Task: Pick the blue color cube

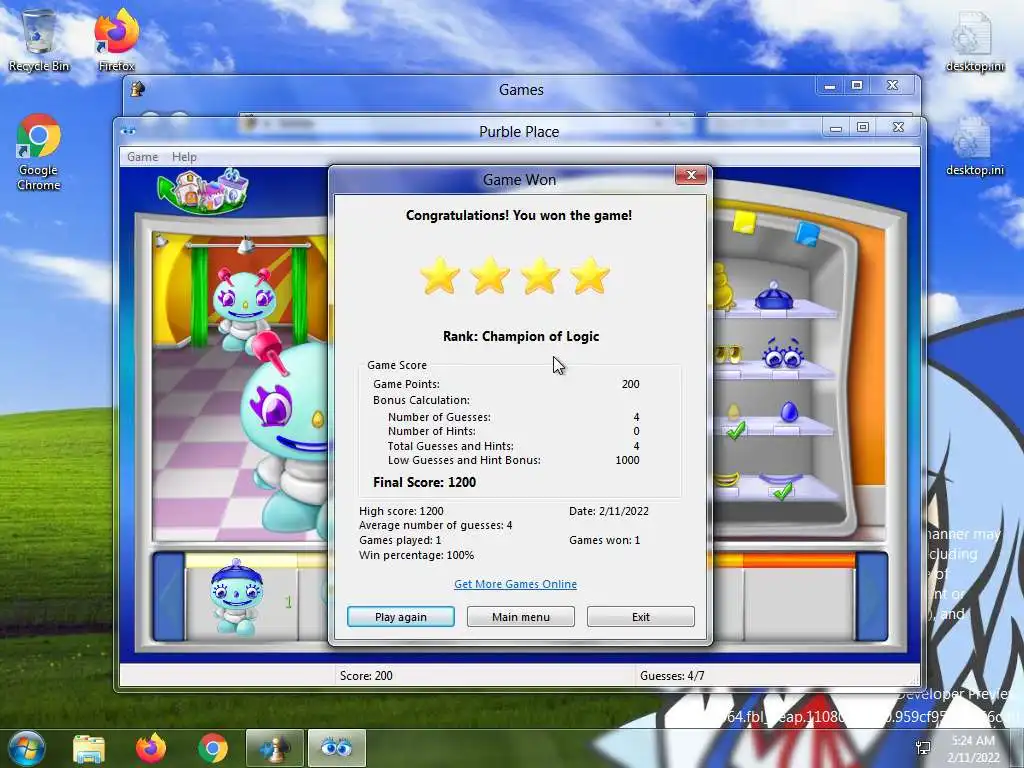Action: (x=807, y=234)
